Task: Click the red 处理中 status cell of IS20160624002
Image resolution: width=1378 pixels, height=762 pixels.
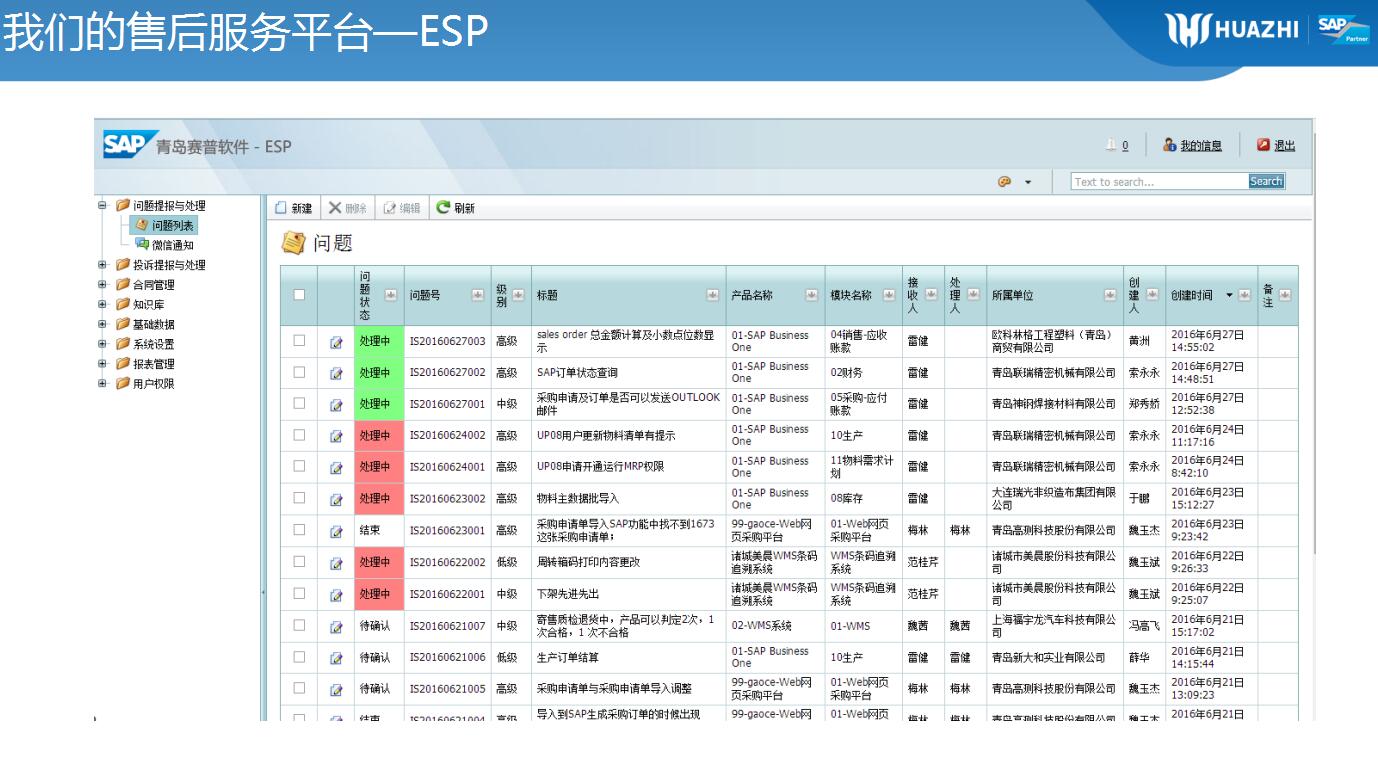Action: [x=379, y=436]
